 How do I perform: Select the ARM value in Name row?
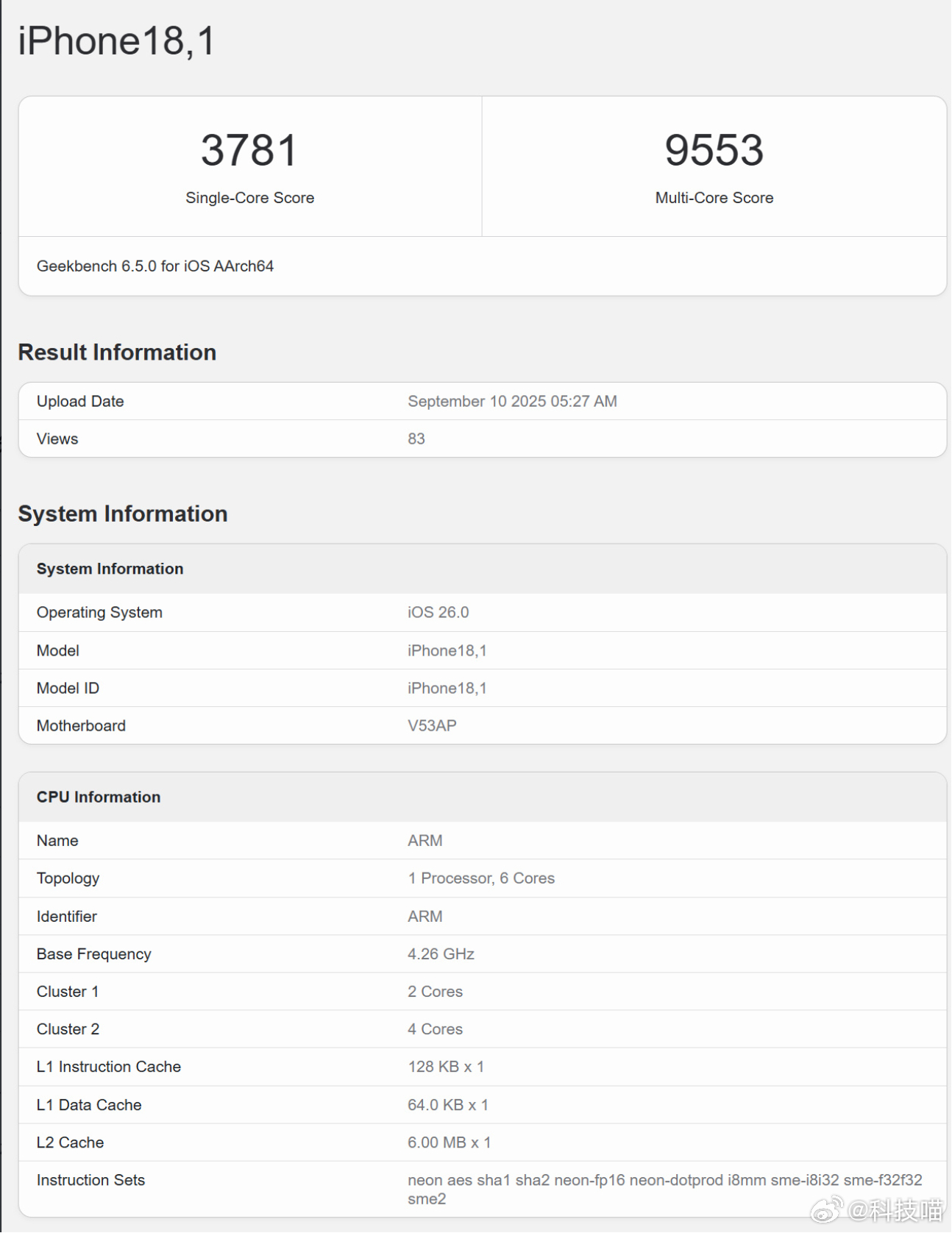click(425, 841)
